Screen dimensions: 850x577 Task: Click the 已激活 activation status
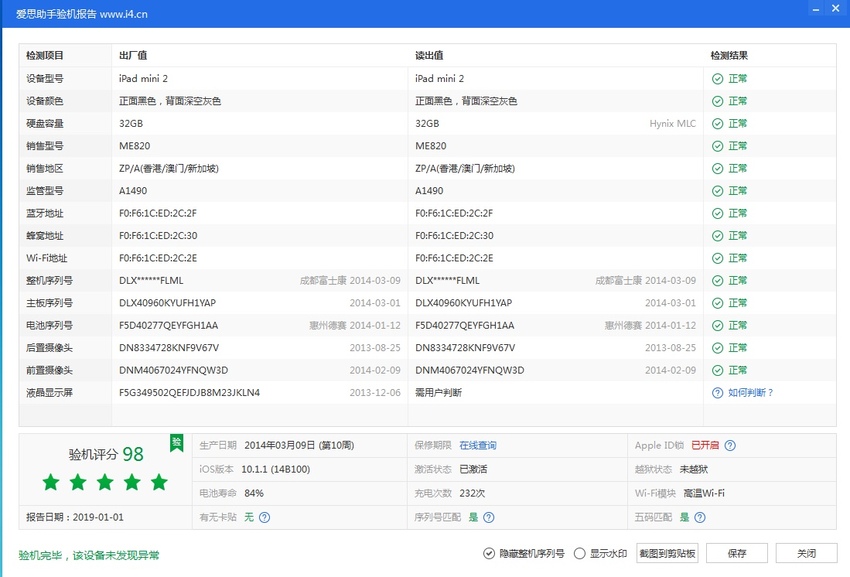(473, 470)
